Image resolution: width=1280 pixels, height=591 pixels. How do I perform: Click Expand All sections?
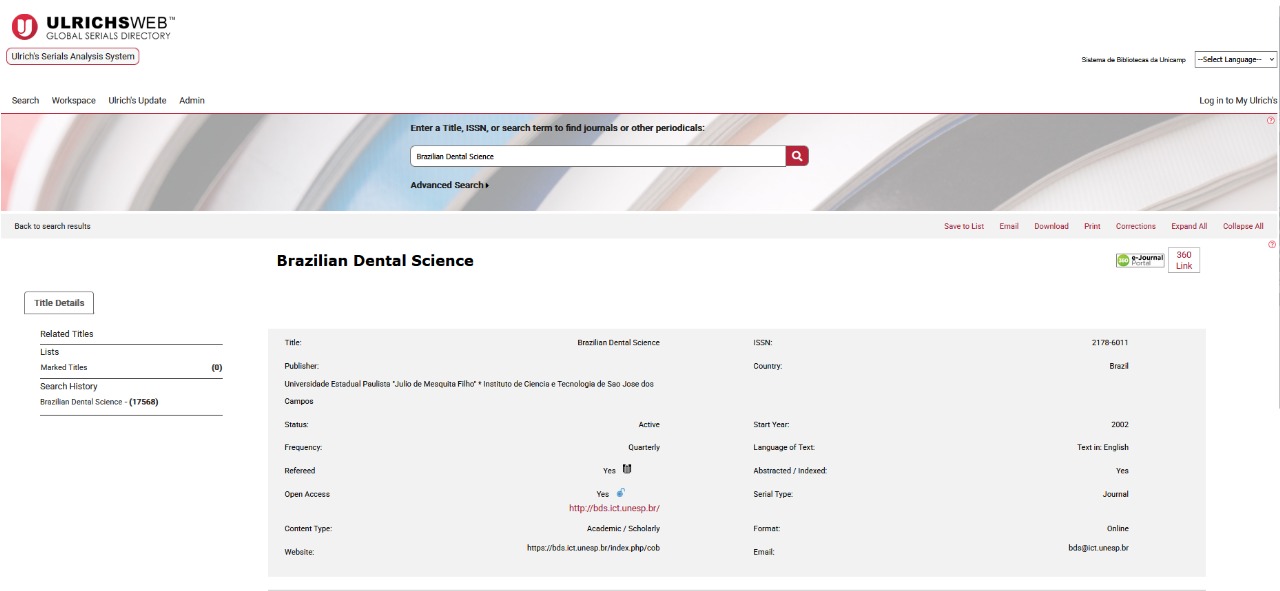click(x=1189, y=226)
